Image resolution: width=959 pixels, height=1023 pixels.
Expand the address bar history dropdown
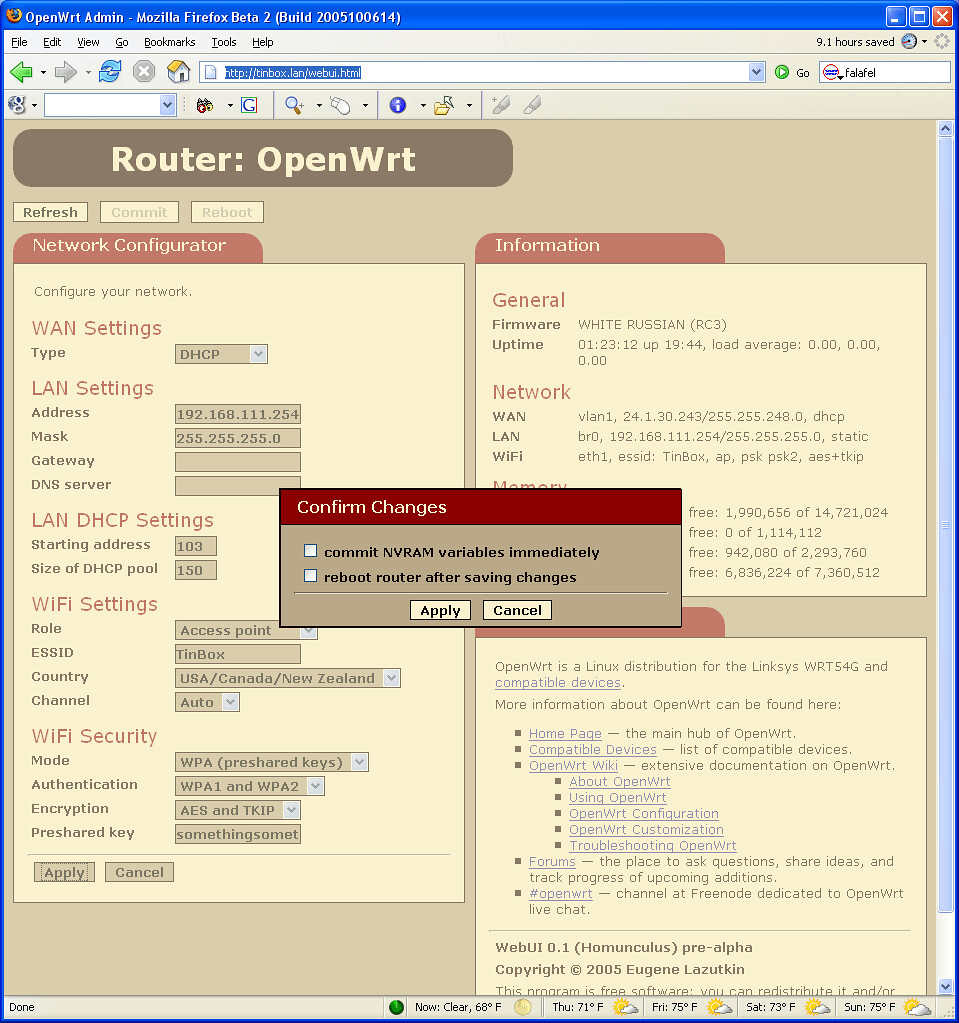coord(756,72)
